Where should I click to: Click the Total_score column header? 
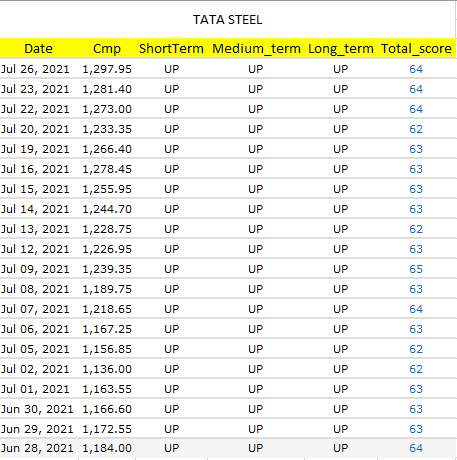click(x=416, y=49)
